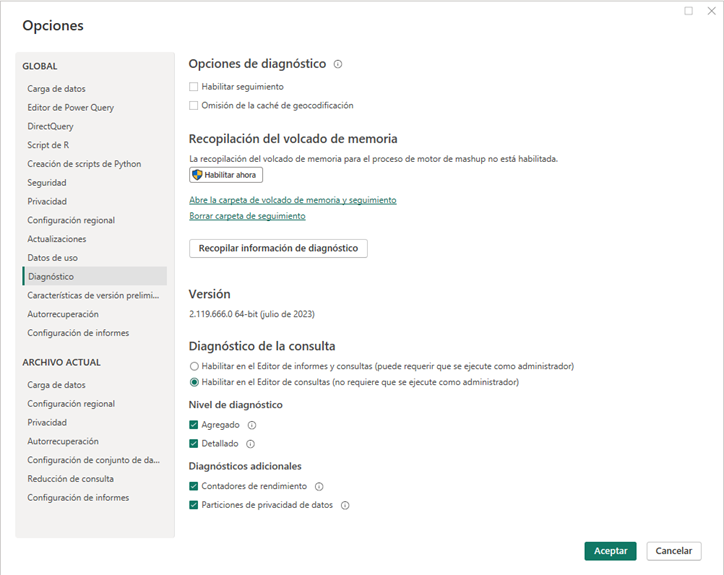
Task: Uncheck Particiones de privacidad de datos
Action: (193, 505)
